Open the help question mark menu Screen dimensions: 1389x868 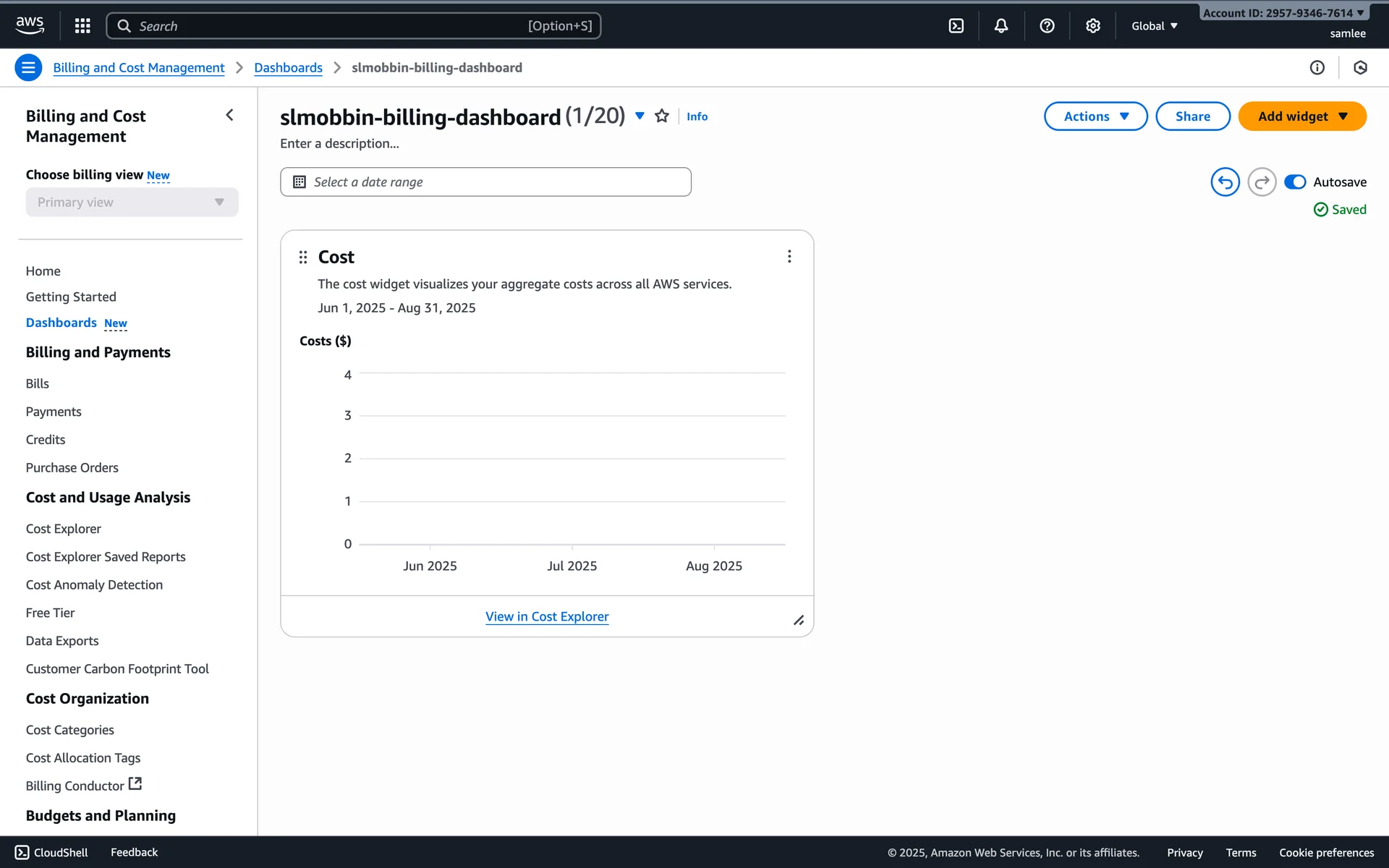coord(1046,26)
